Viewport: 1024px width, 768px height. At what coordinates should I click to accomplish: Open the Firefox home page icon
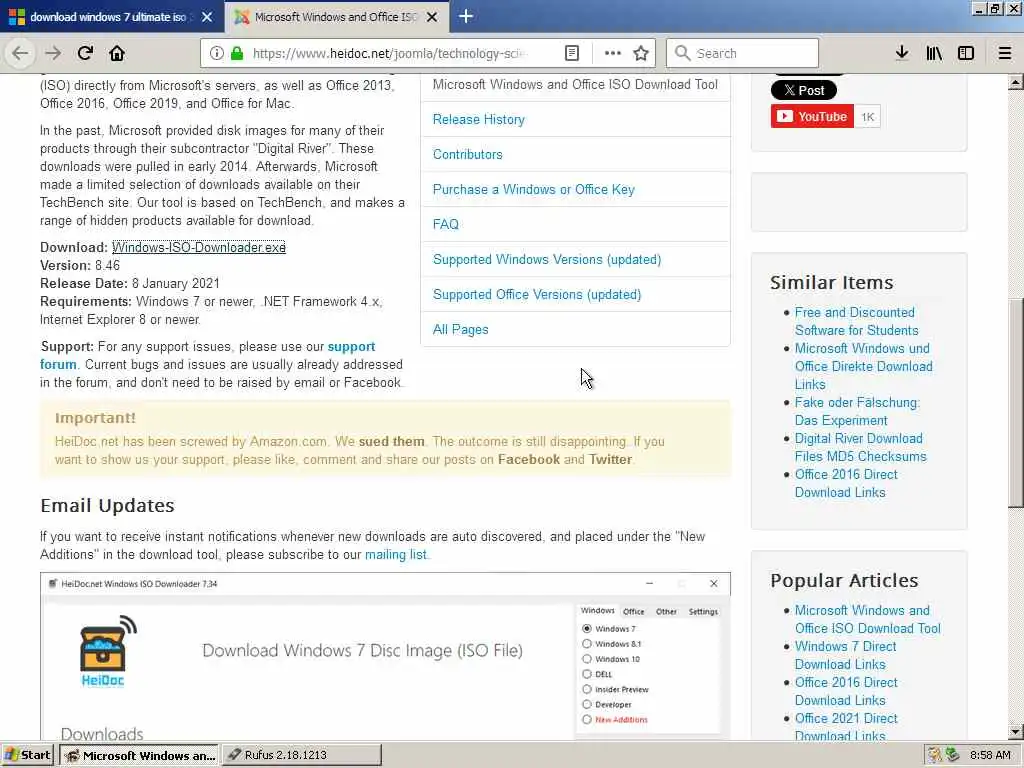click(117, 53)
